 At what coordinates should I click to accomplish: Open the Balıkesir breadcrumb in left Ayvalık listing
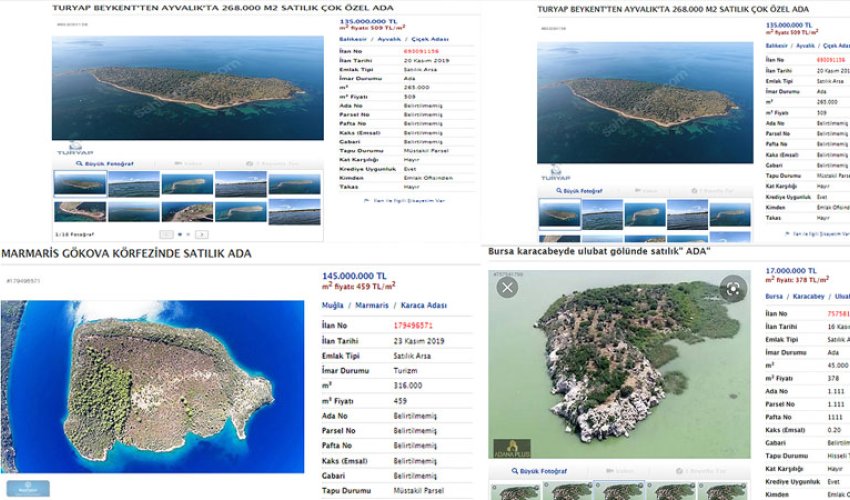tap(353, 39)
